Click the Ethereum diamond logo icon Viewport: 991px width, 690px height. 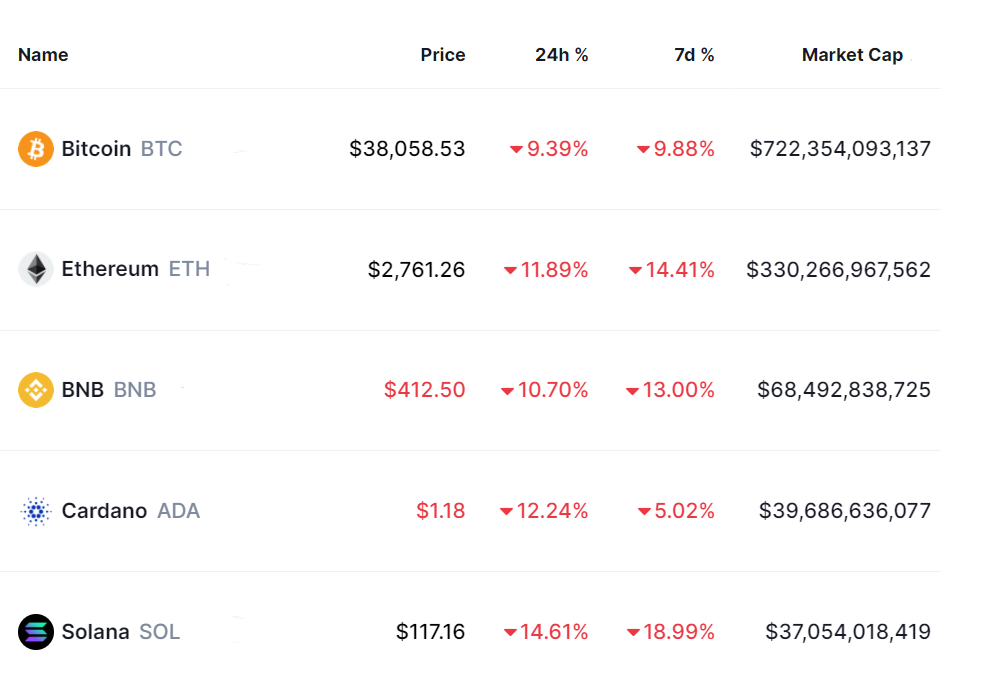click(x=36, y=269)
